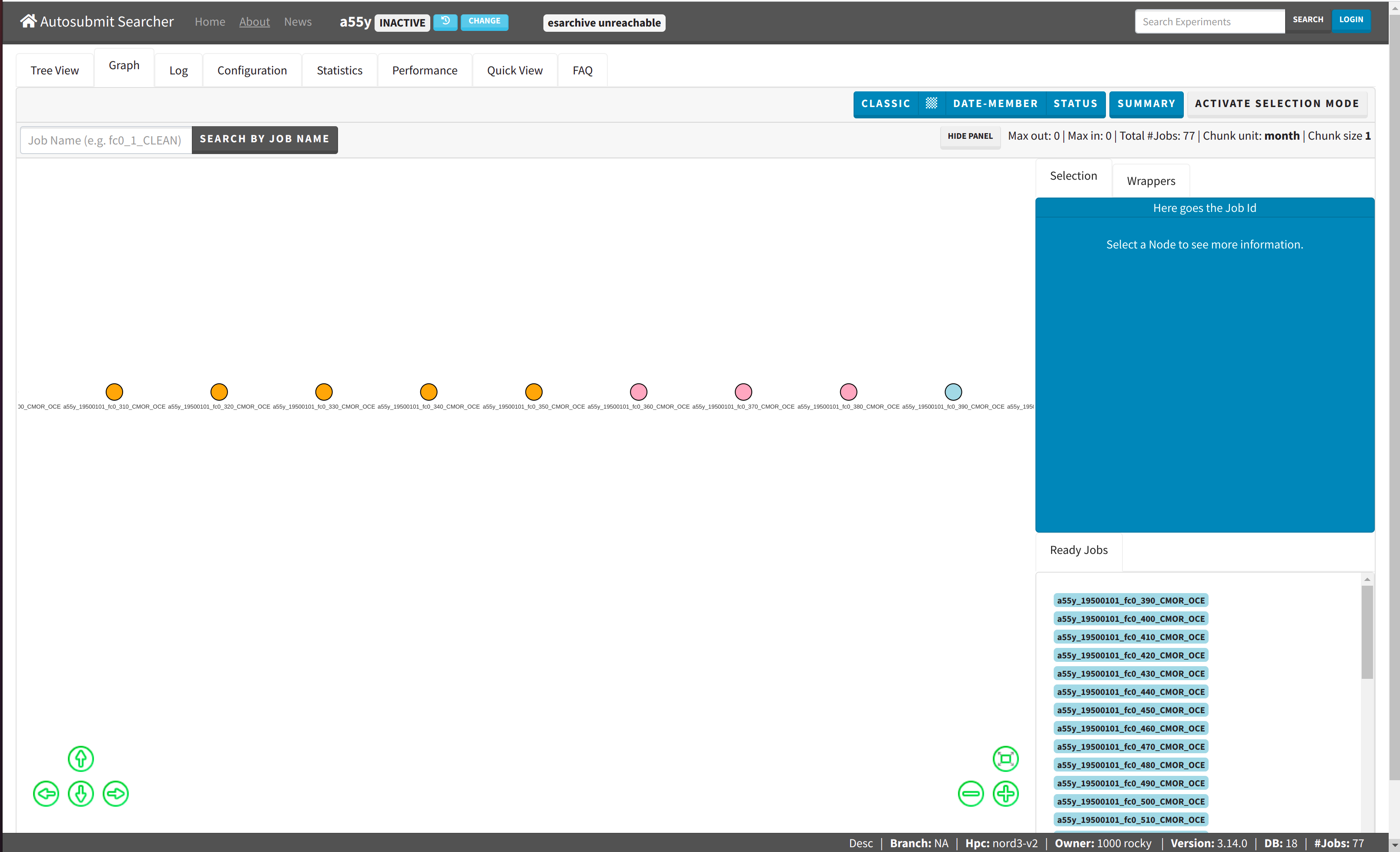Select pink graph node fc0_360_CMOR_OCE
This screenshot has width=1400, height=852.
click(x=639, y=392)
